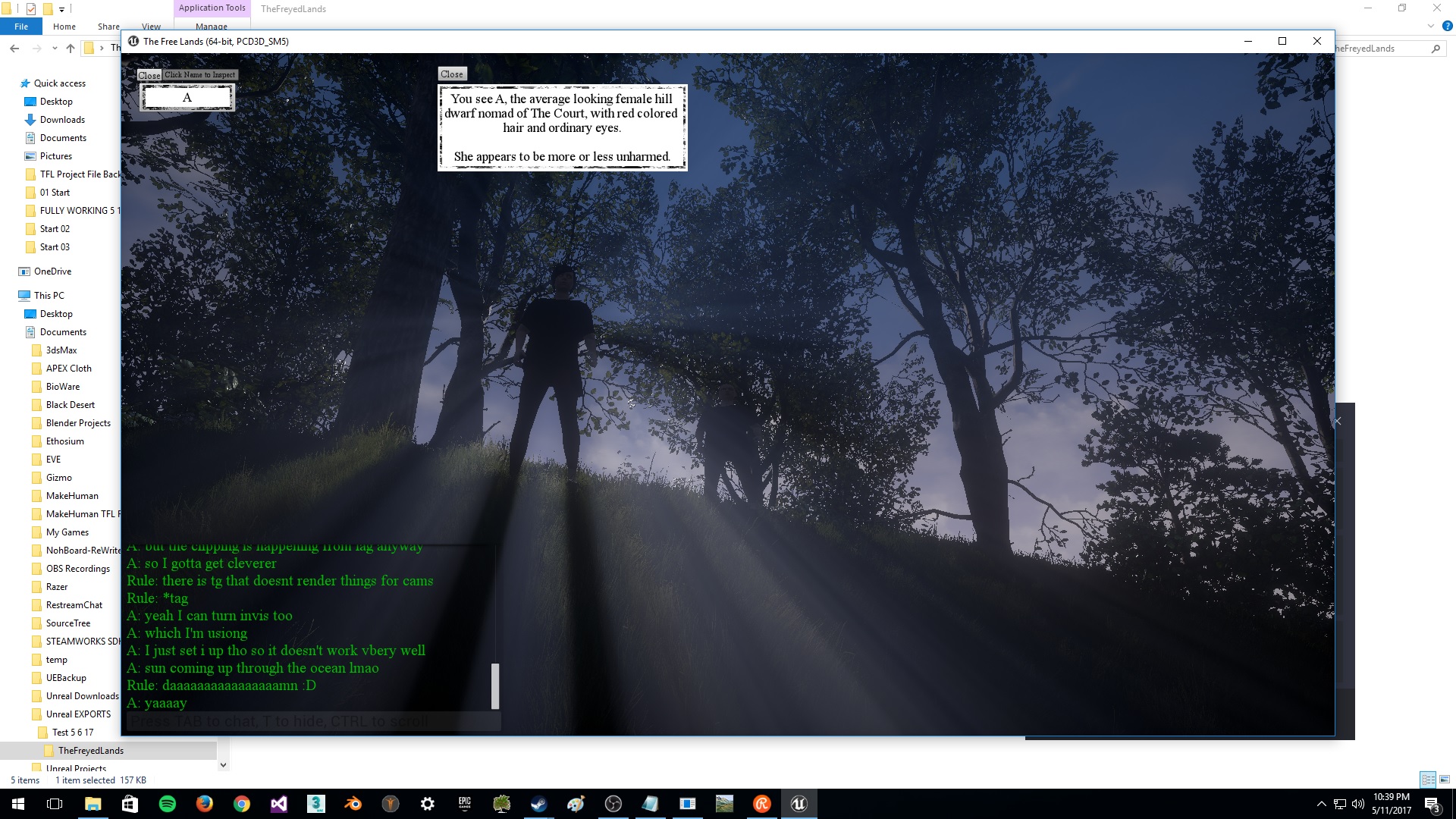Inspect character name A in list
The image size is (1456, 819).
pos(187,97)
